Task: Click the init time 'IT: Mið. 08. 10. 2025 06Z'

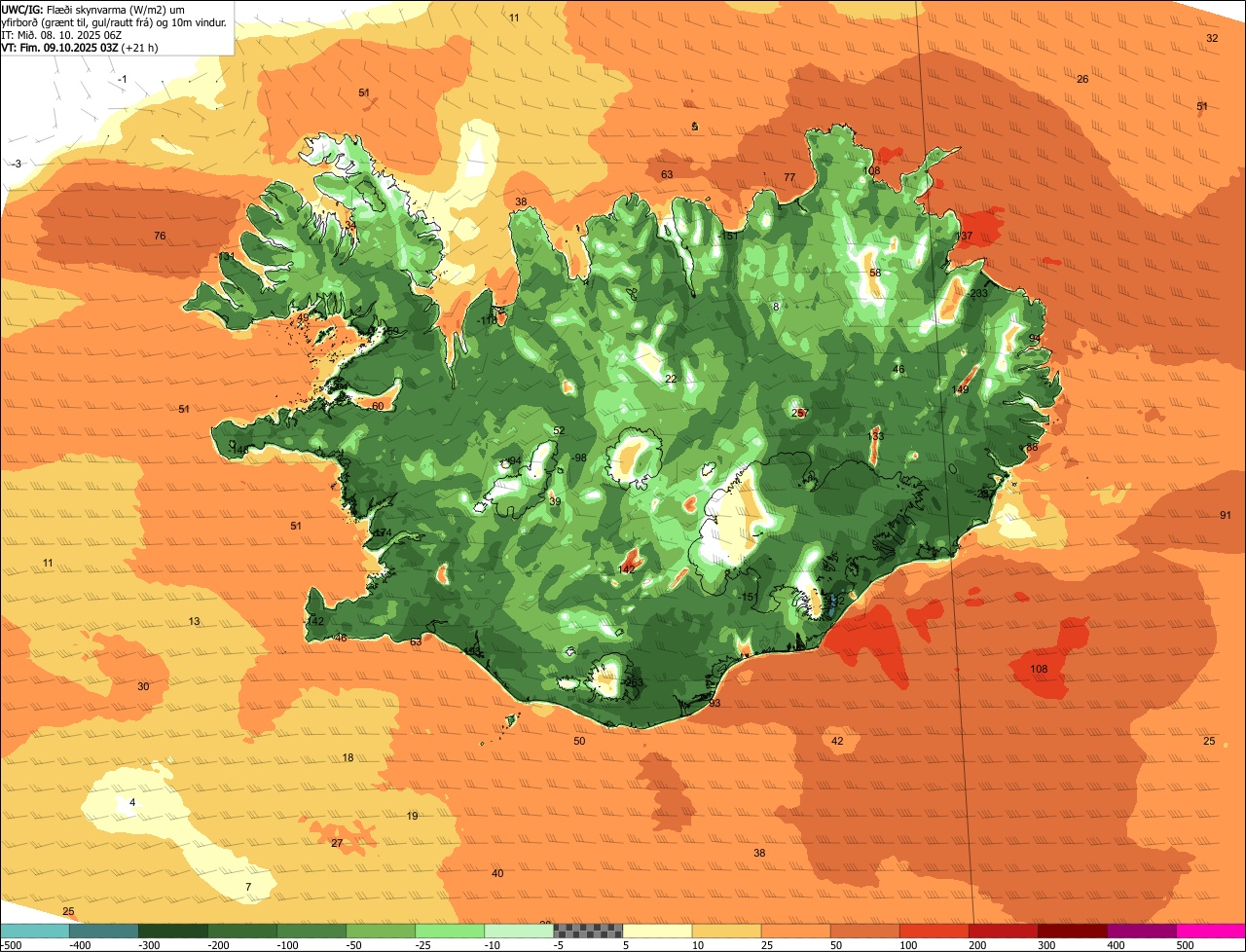Action: point(60,34)
